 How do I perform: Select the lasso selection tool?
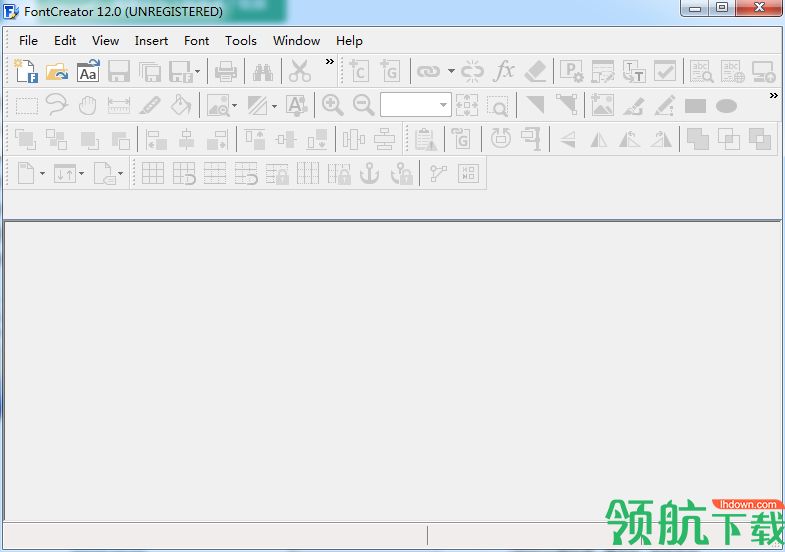click(x=57, y=105)
